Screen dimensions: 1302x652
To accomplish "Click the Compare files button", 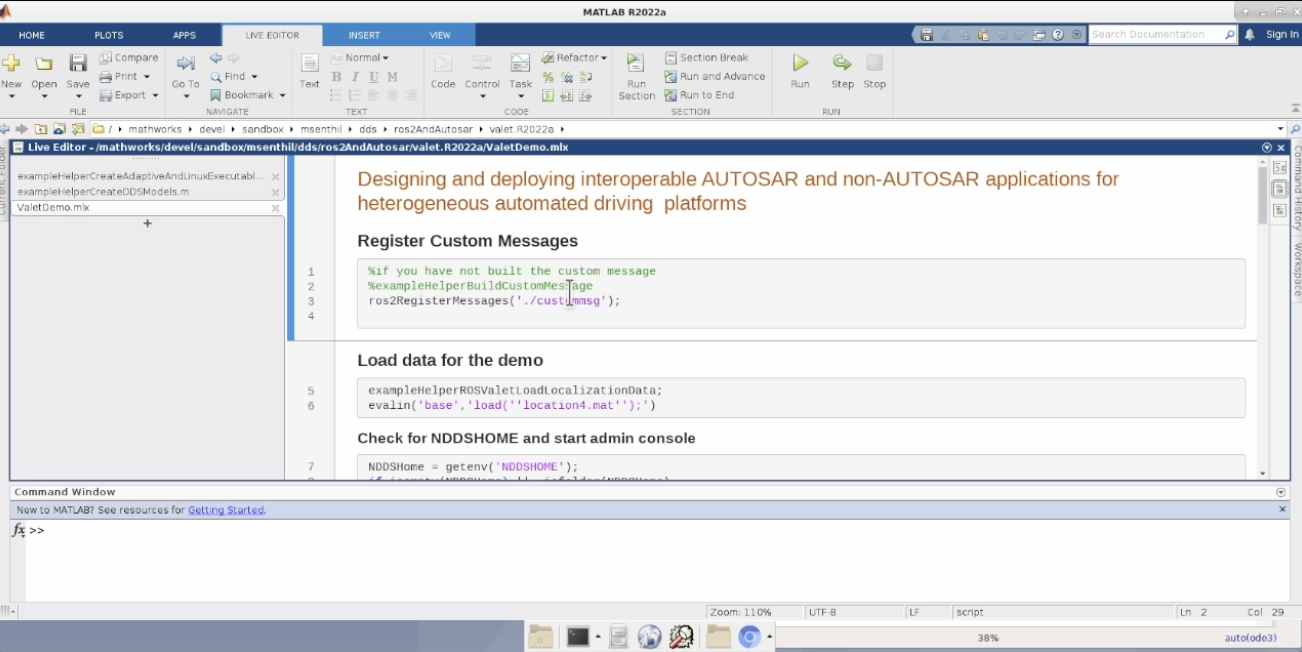I will tap(129, 58).
